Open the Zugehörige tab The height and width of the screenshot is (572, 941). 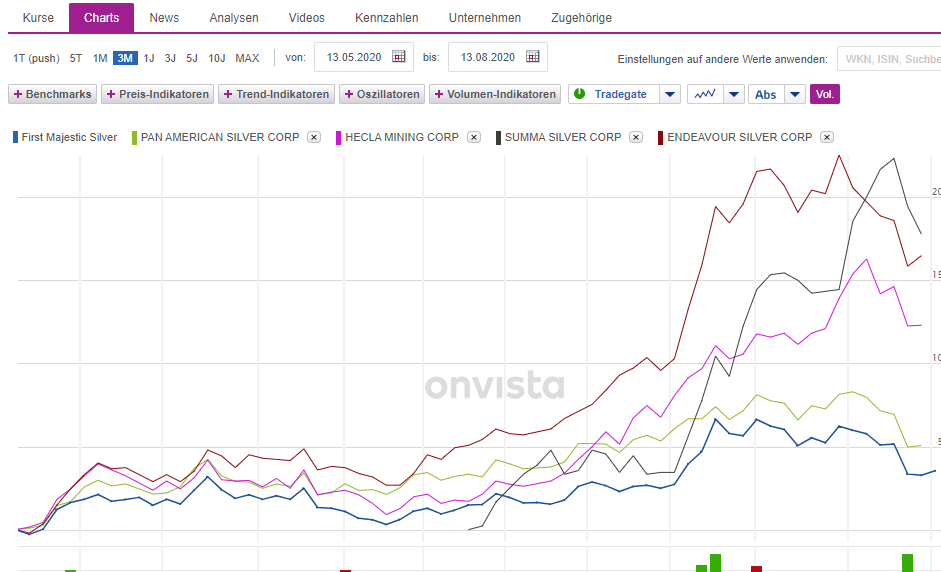pyautogui.click(x=582, y=18)
